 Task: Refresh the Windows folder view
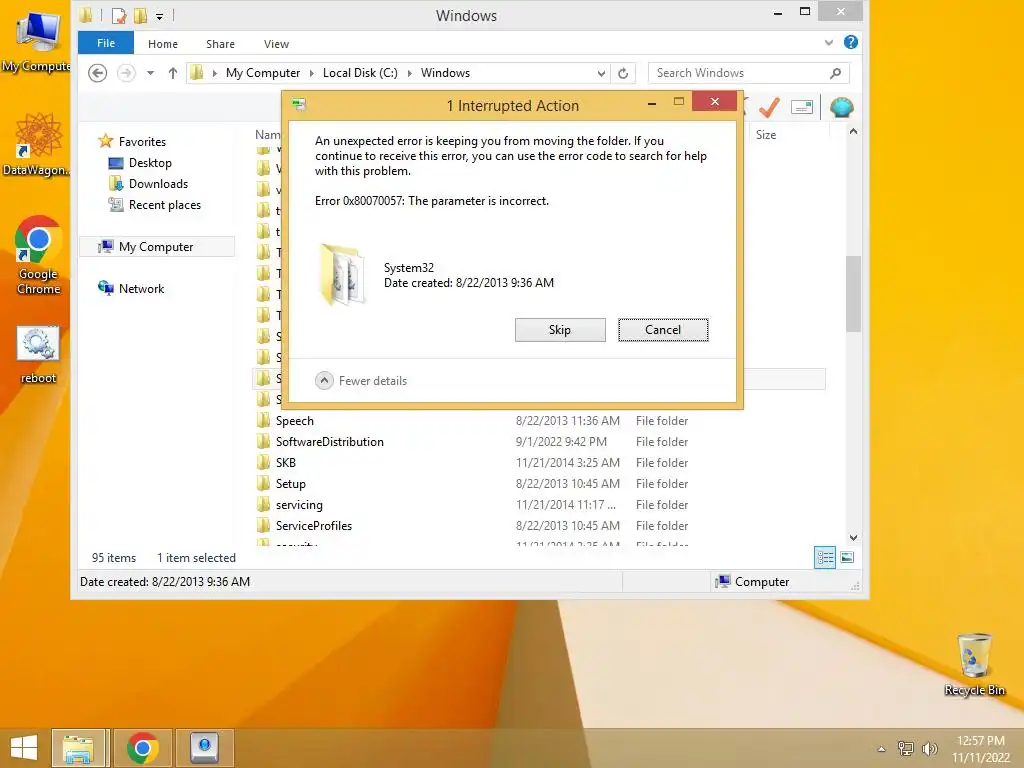pos(623,73)
